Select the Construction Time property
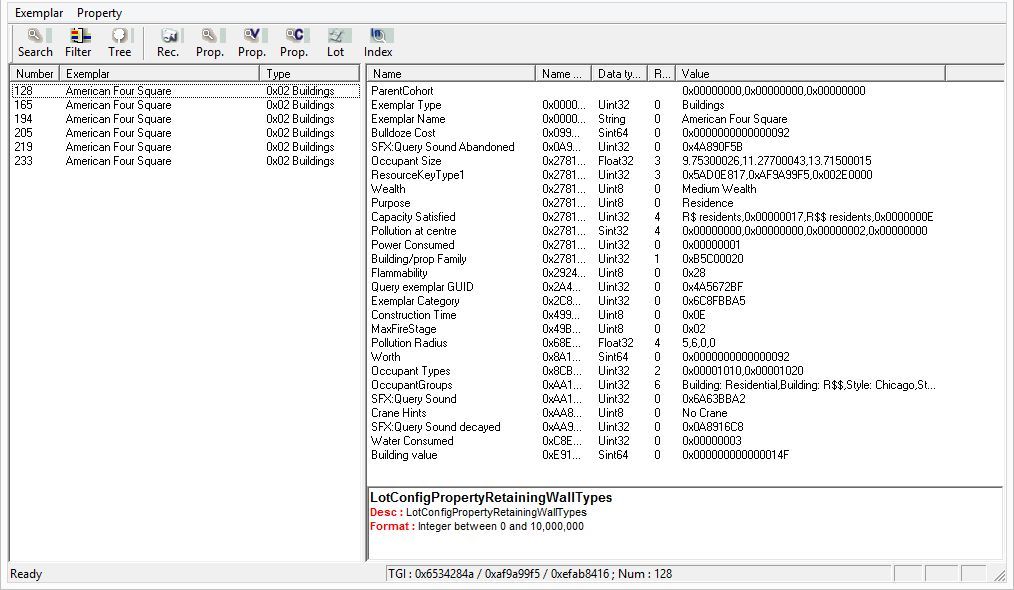Screen dimensions: 1014x590 [x=413, y=315]
